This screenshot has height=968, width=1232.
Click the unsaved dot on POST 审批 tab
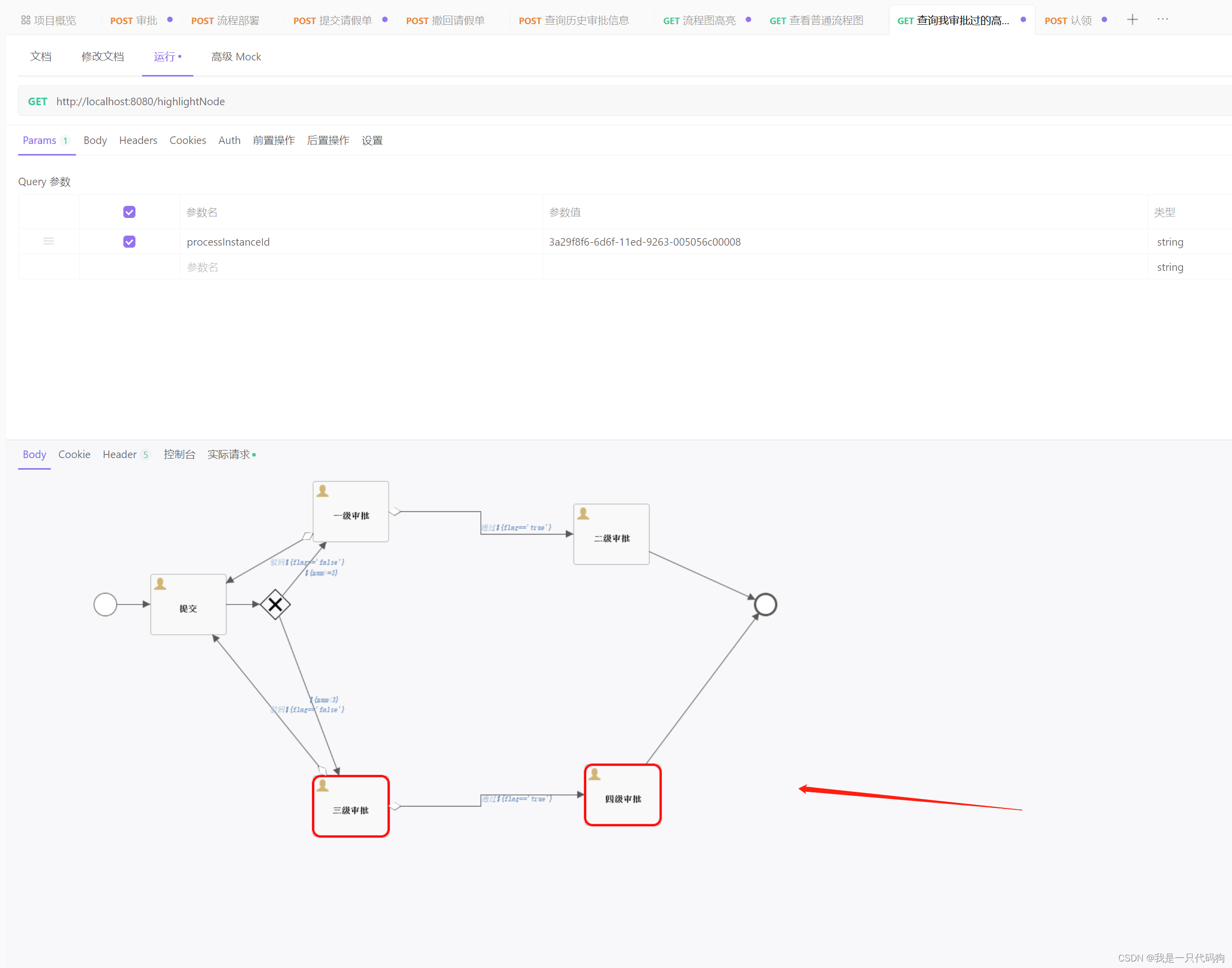[x=170, y=19]
